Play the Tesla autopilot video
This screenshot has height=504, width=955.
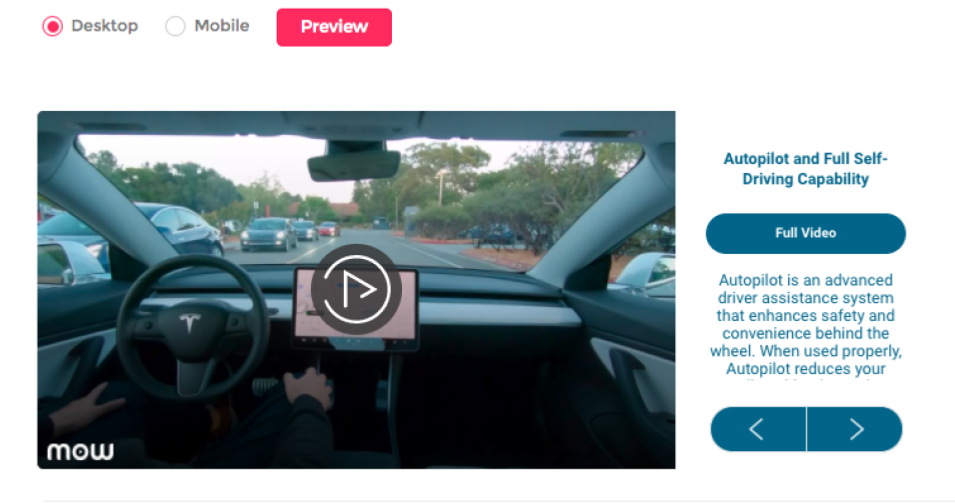tap(356, 289)
